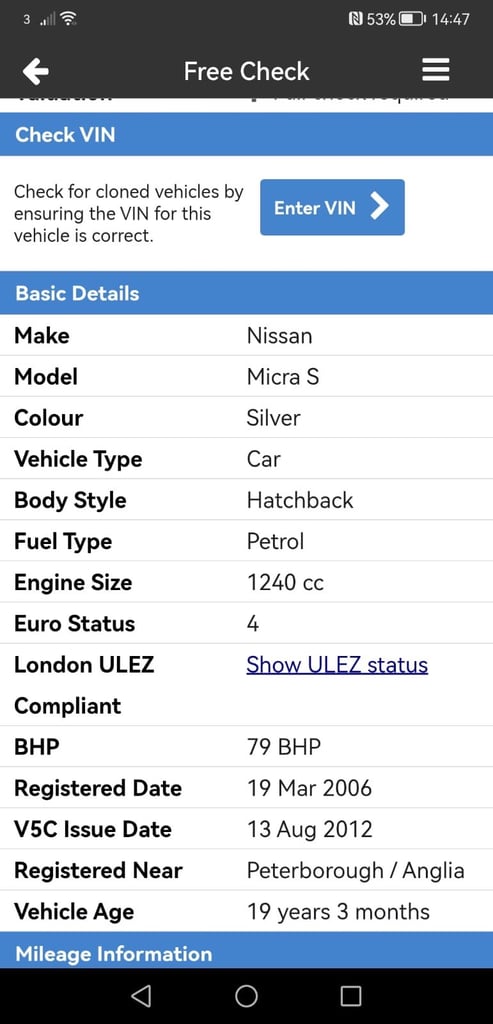
Task: Tap the Android back navigation triangle
Action: (141, 995)
